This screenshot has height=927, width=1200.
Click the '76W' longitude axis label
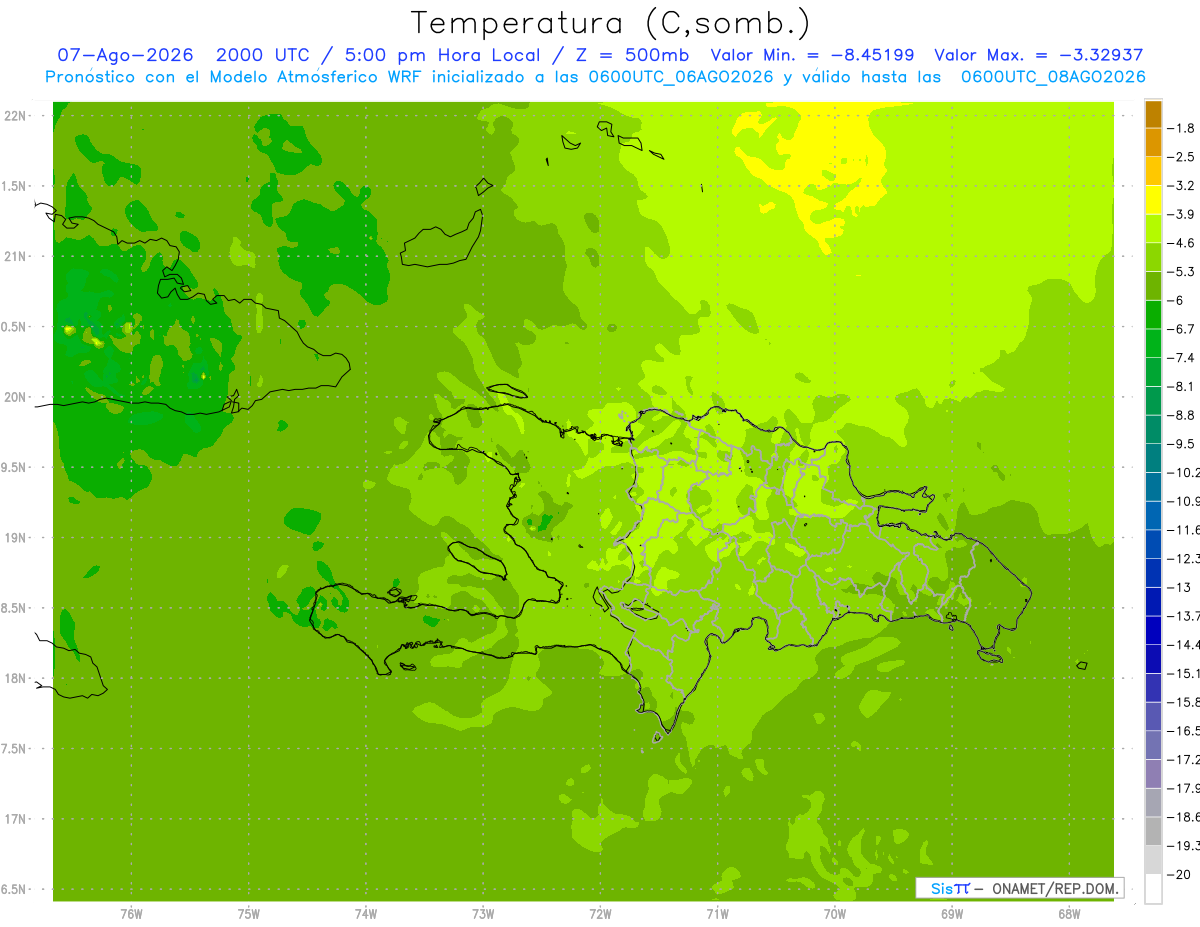[x=131, y=913]
